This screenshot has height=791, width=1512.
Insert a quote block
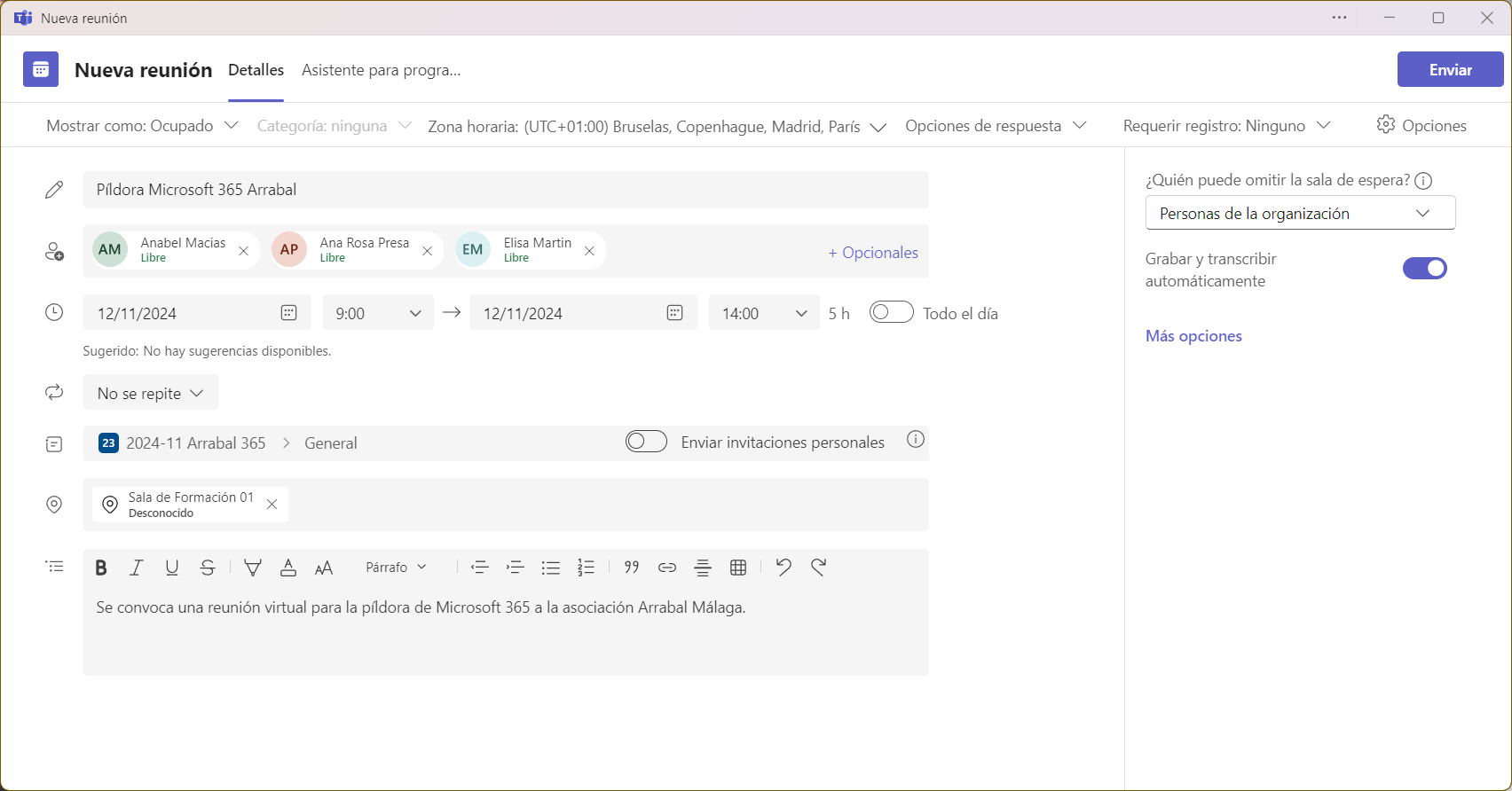coord(632,568)
